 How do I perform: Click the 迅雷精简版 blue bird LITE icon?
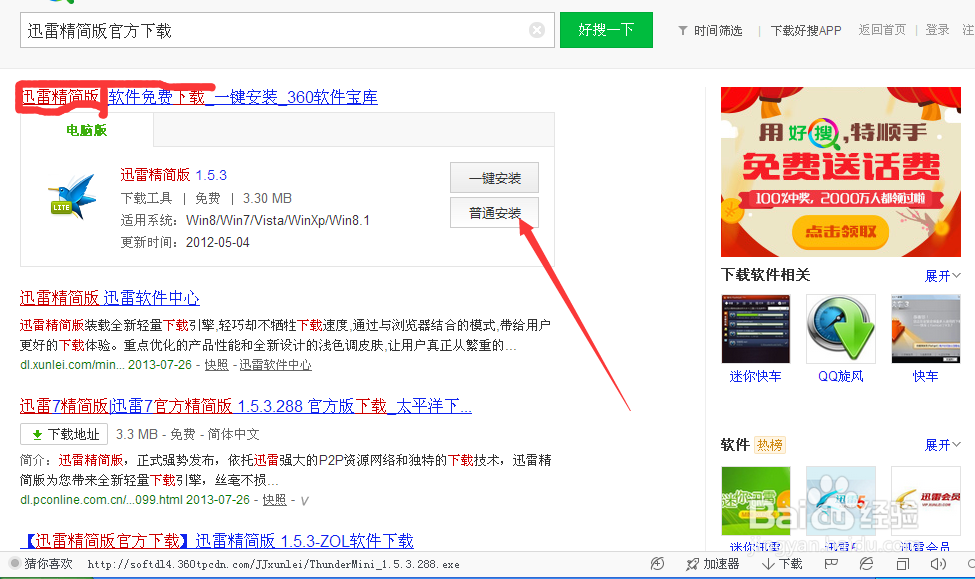pyautogui.click(x=73, y=197)
